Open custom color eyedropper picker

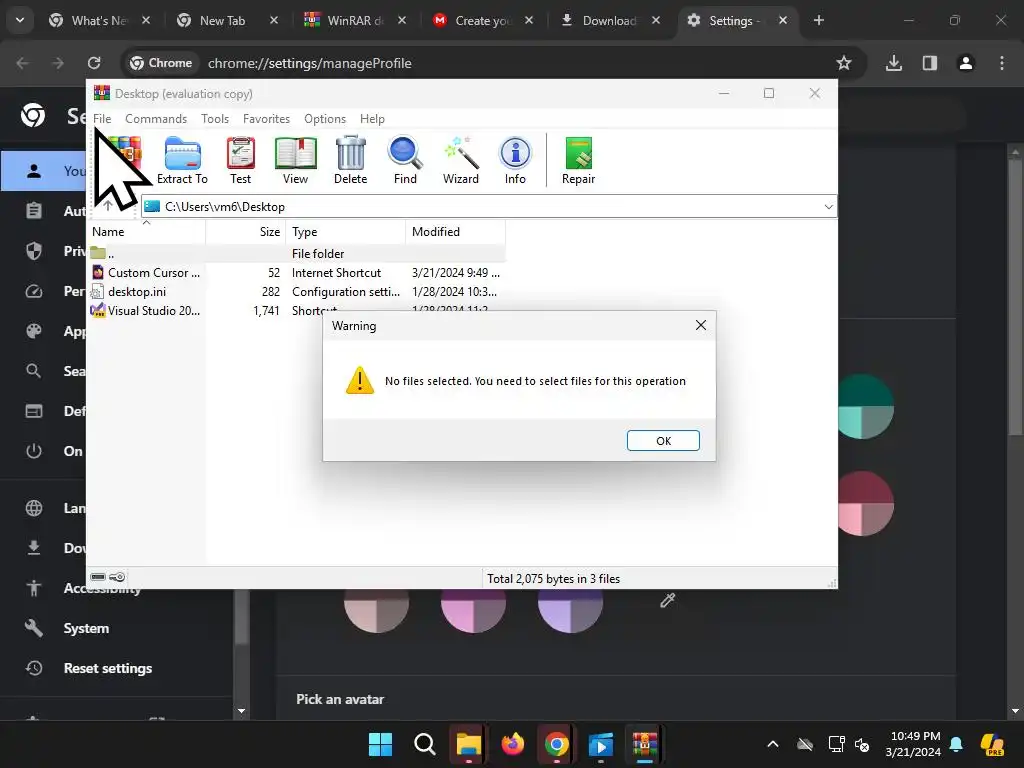(667, 600)
